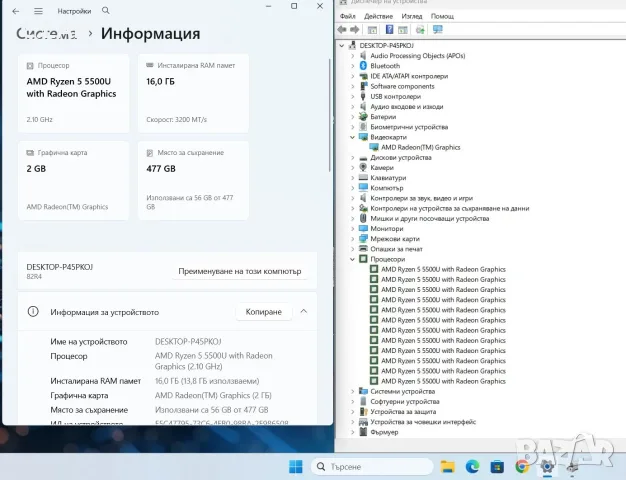
Task: Open the Изглед menu in Device Manager
Action: [412, 16]
